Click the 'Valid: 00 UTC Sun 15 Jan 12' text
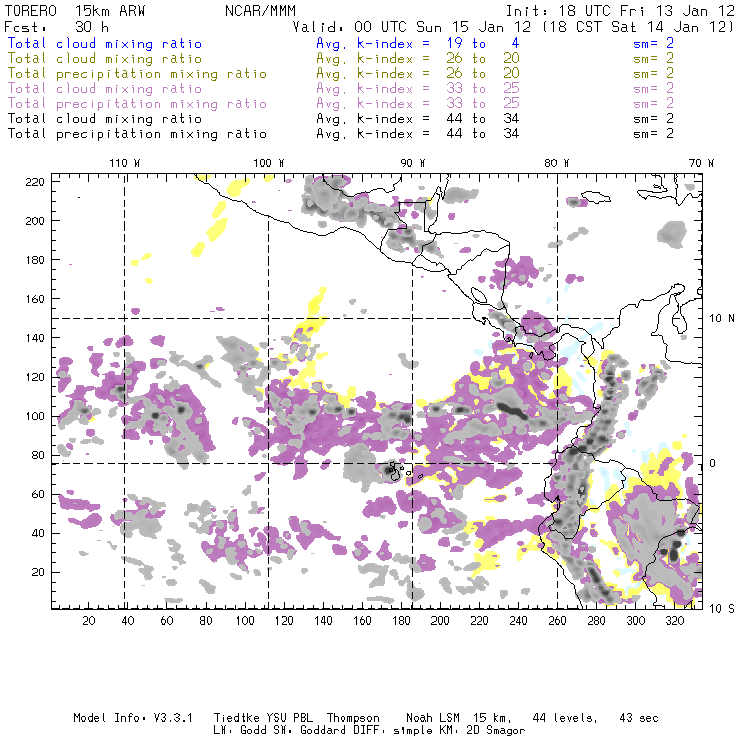 (412, 26)
